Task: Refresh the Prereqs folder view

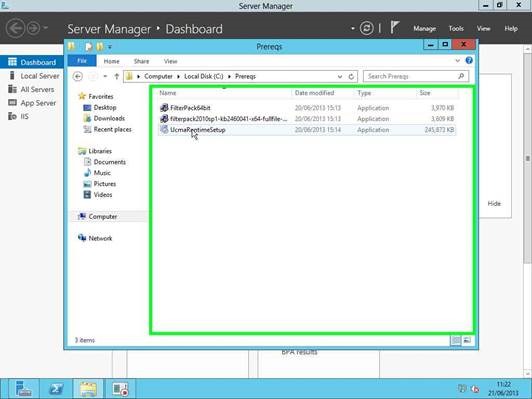Action: (351, 76)
